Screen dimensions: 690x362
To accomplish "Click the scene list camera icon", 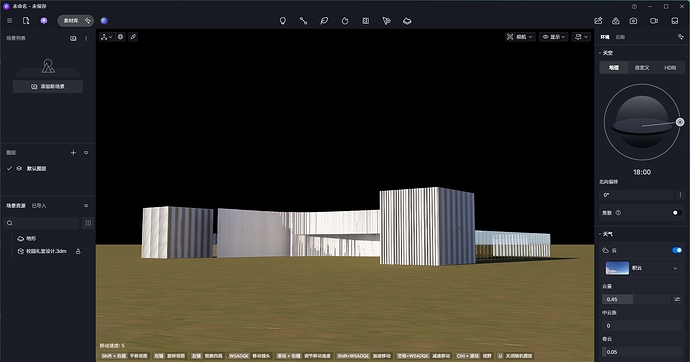I will pos(73,38).
